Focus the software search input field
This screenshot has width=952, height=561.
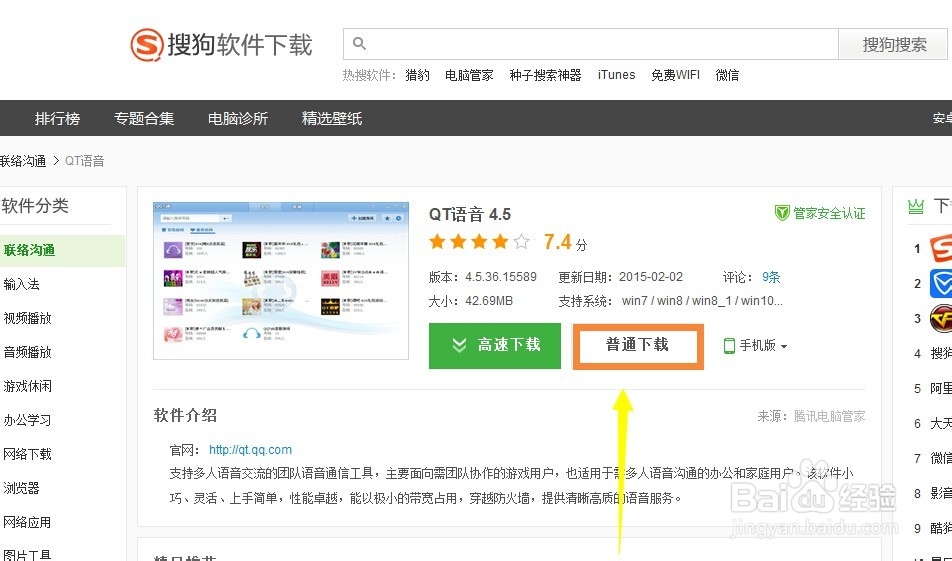pyautogui.click(x=591, y=44)
